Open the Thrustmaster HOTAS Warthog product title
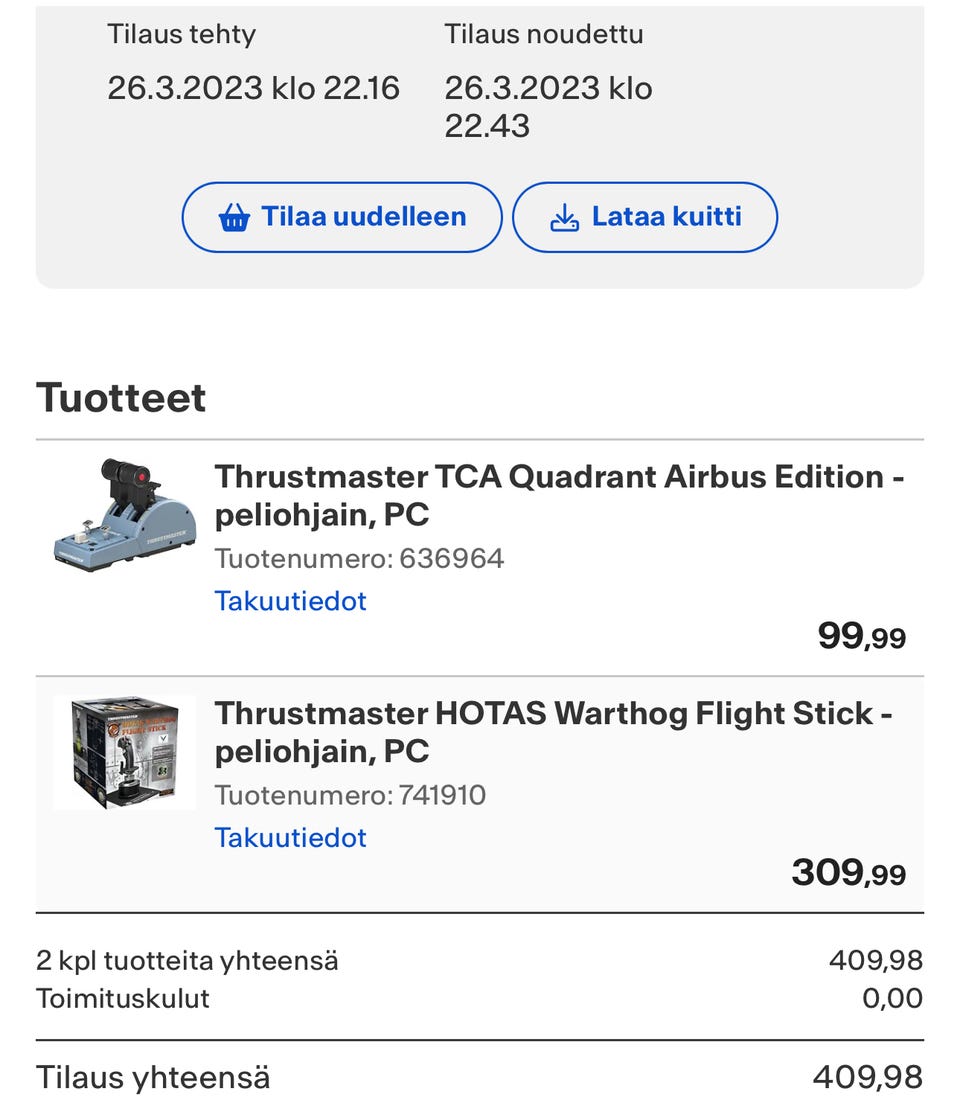960x1106 pixels. click(553, 732)
